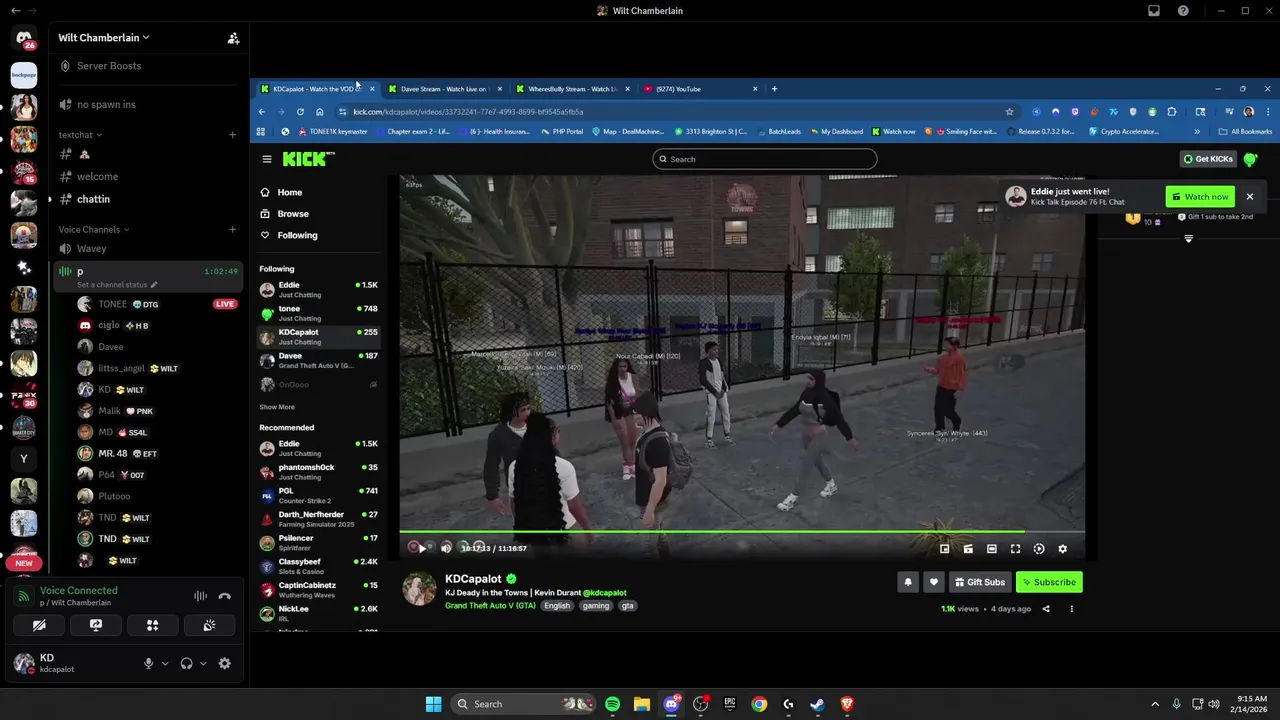1280x720 pixels.
Task: Disconnect from voice with hang-up icon
Action: [225, 596]
